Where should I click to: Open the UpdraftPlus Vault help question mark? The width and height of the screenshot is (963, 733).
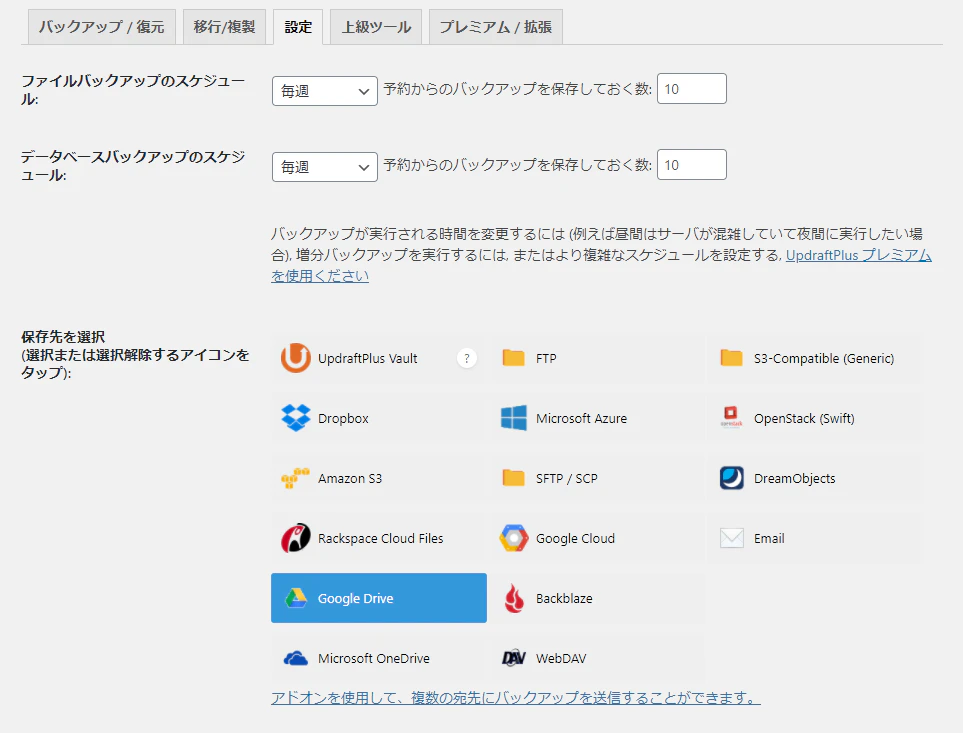pyautogui.click(x=467, y=358)
